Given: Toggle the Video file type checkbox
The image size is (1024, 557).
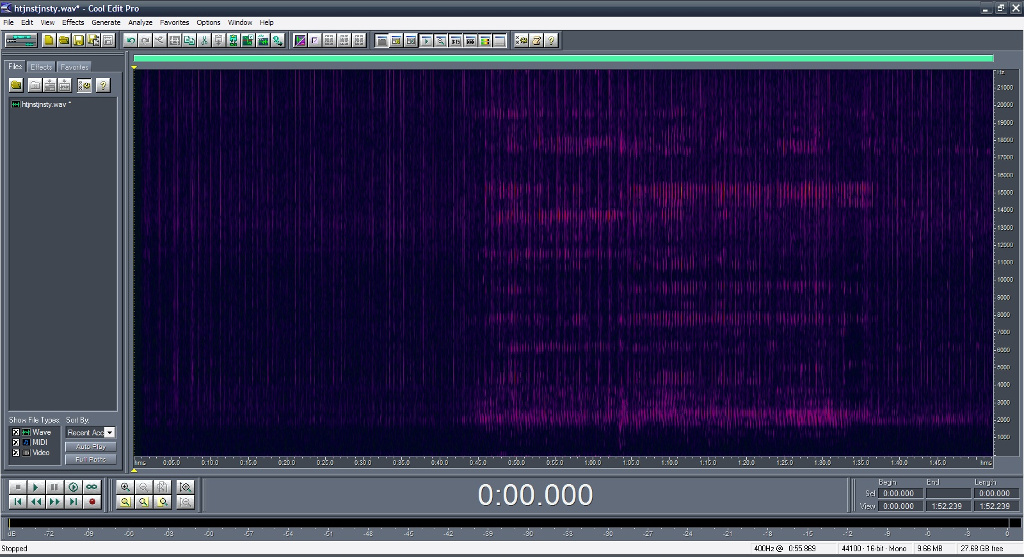Looking at the screenshot, I should [16, 452].
